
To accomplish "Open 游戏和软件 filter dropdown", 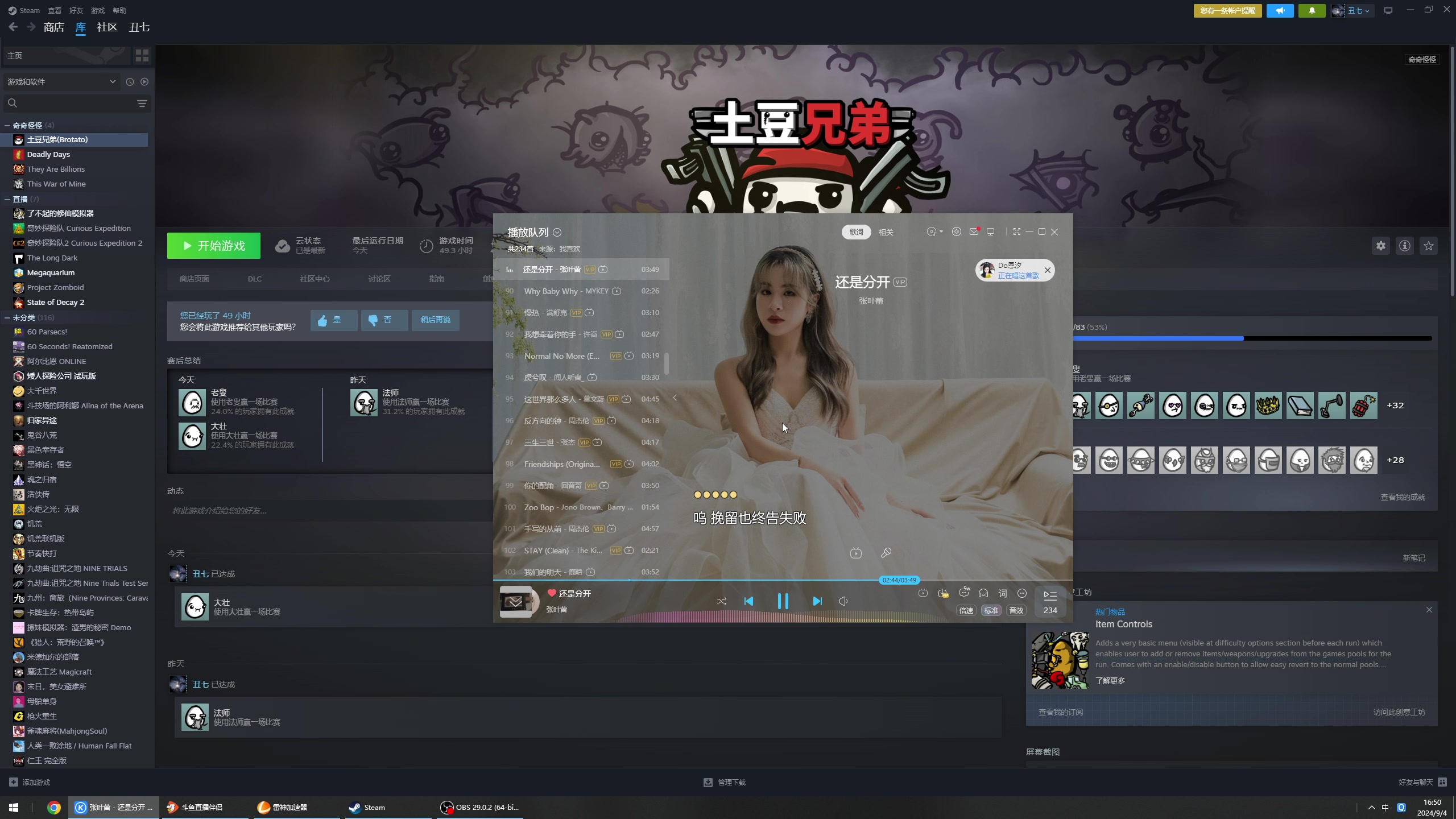I will coord(61,82).
